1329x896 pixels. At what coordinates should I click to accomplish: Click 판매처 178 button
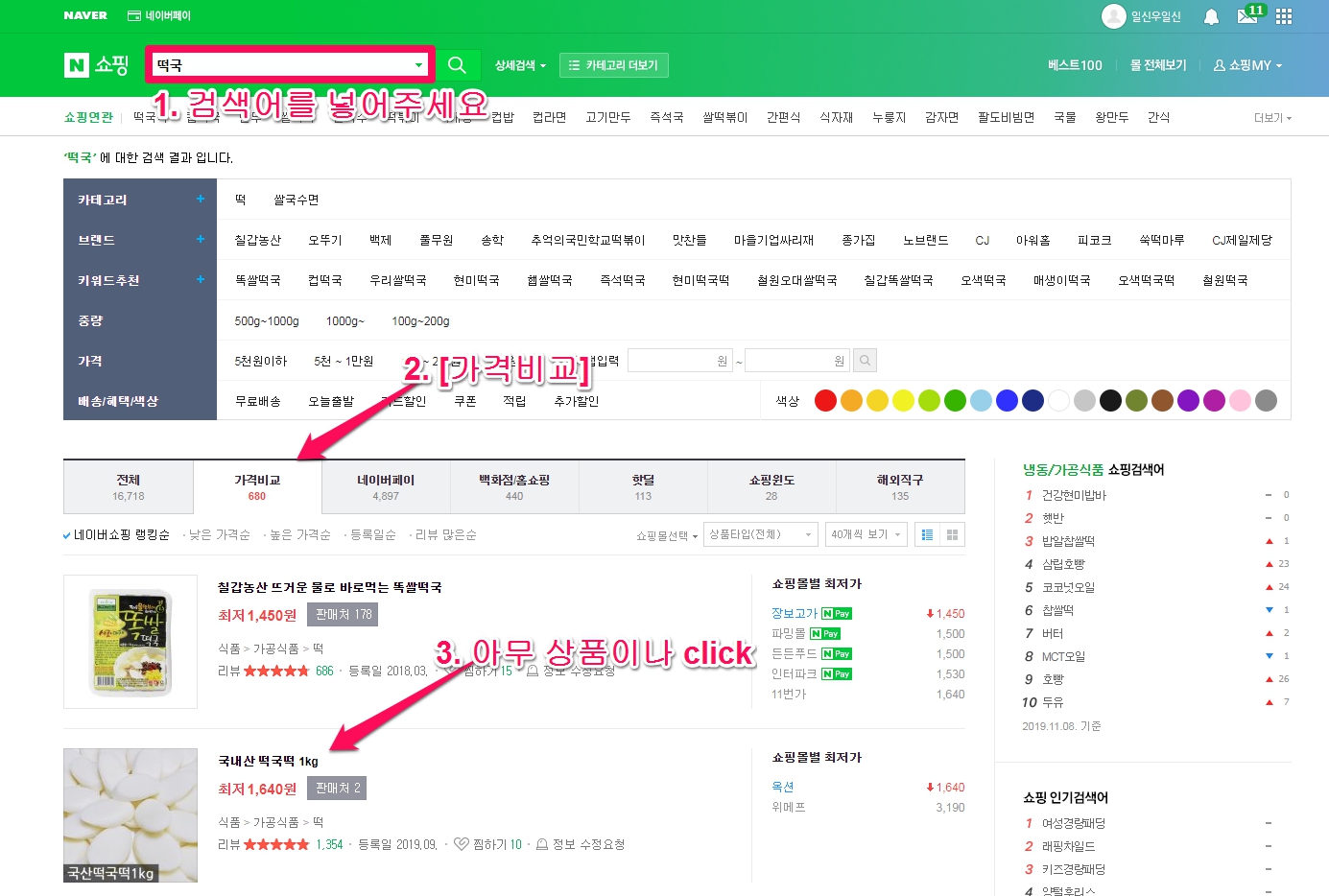(x=343, y=614)
